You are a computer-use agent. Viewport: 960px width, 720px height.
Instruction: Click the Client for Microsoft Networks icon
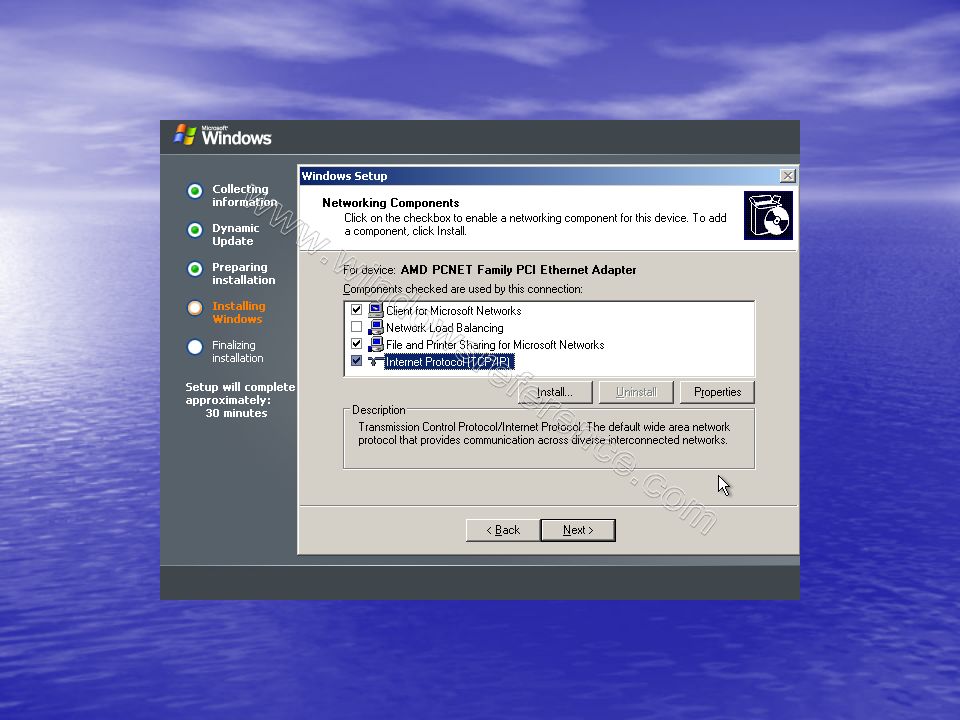pyautogui.click(x=376, y=310)
